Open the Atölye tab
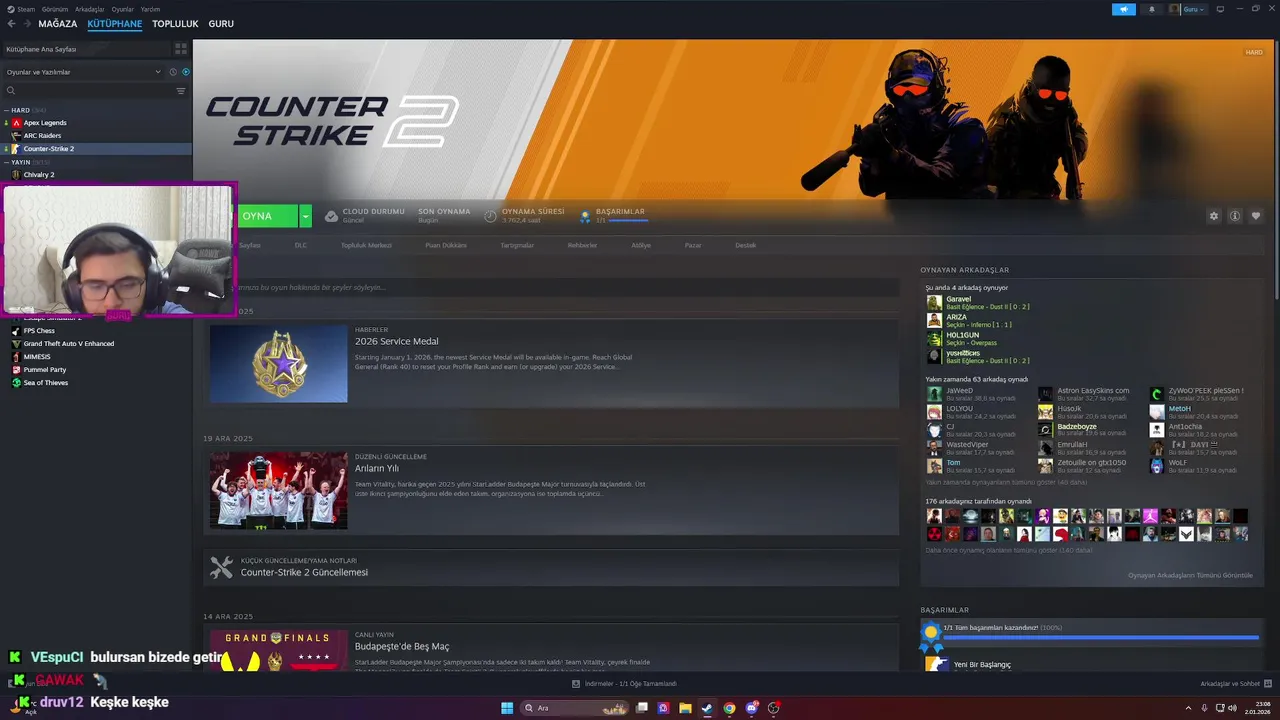 click(641, 245)
